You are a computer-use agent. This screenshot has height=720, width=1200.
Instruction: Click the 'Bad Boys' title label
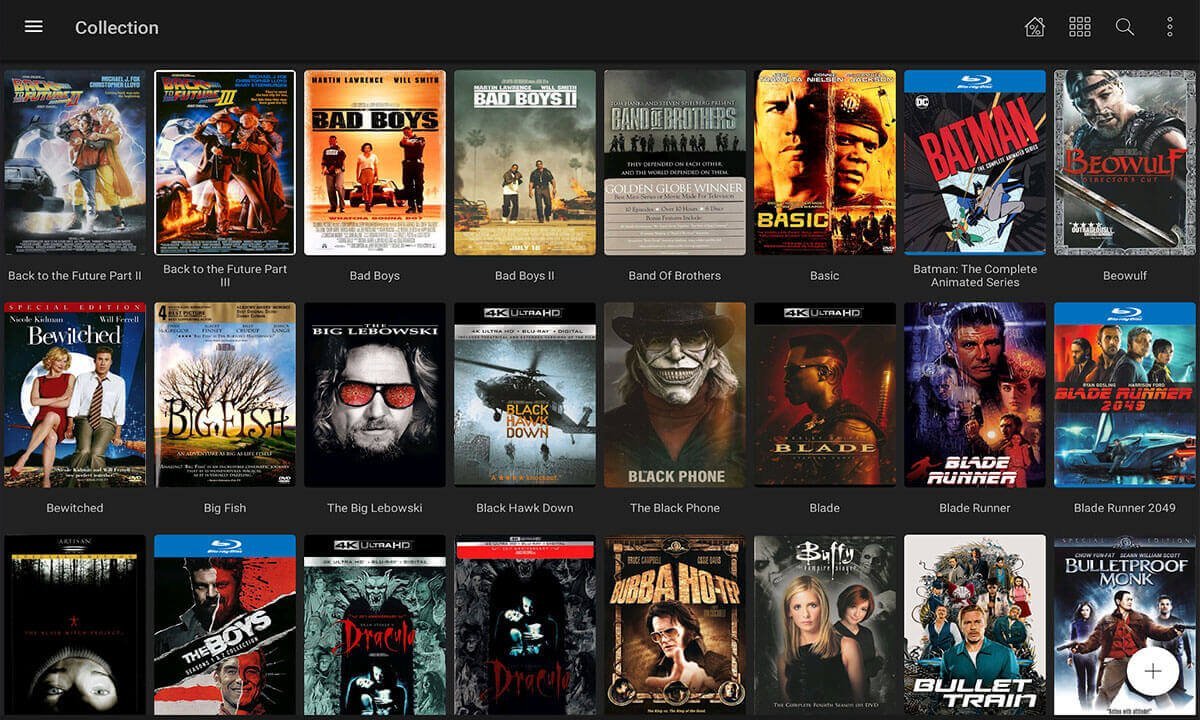tap(375, 276)
